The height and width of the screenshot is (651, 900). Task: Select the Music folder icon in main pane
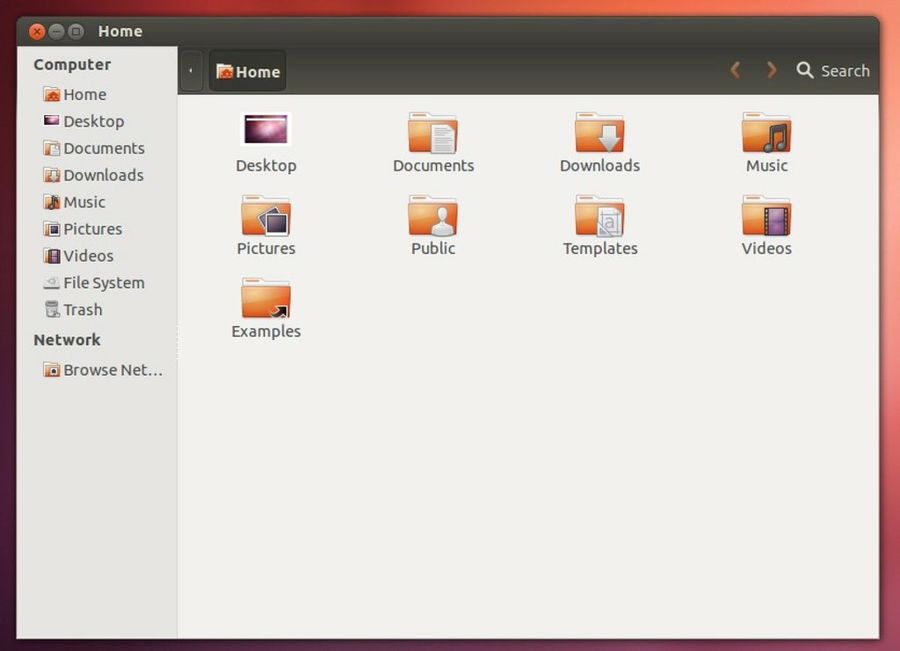(766, 133)
